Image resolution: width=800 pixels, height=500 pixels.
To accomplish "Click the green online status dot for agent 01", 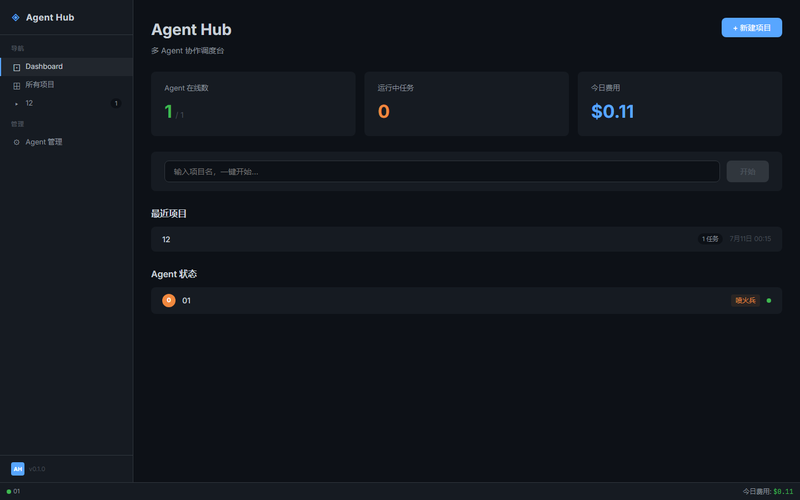I will (769, 301).
